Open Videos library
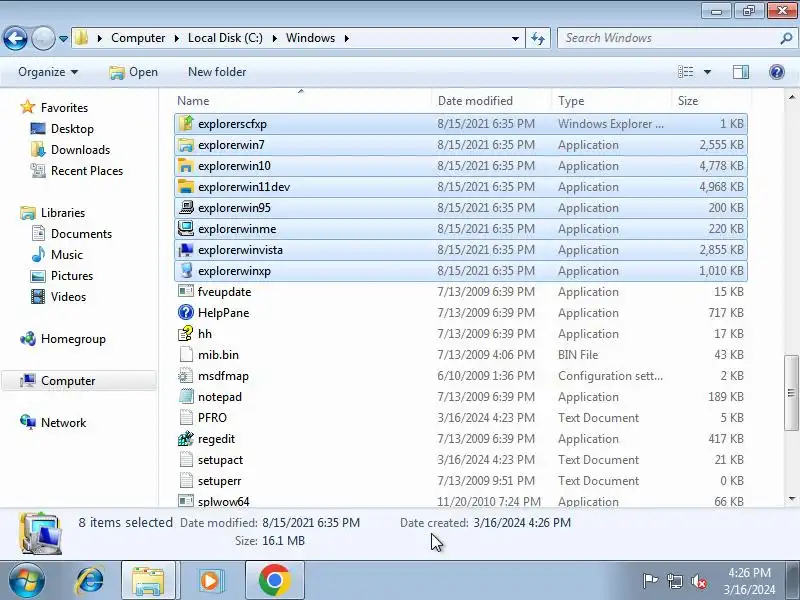This screenshot has height=600, width=800. pos(68,296)
